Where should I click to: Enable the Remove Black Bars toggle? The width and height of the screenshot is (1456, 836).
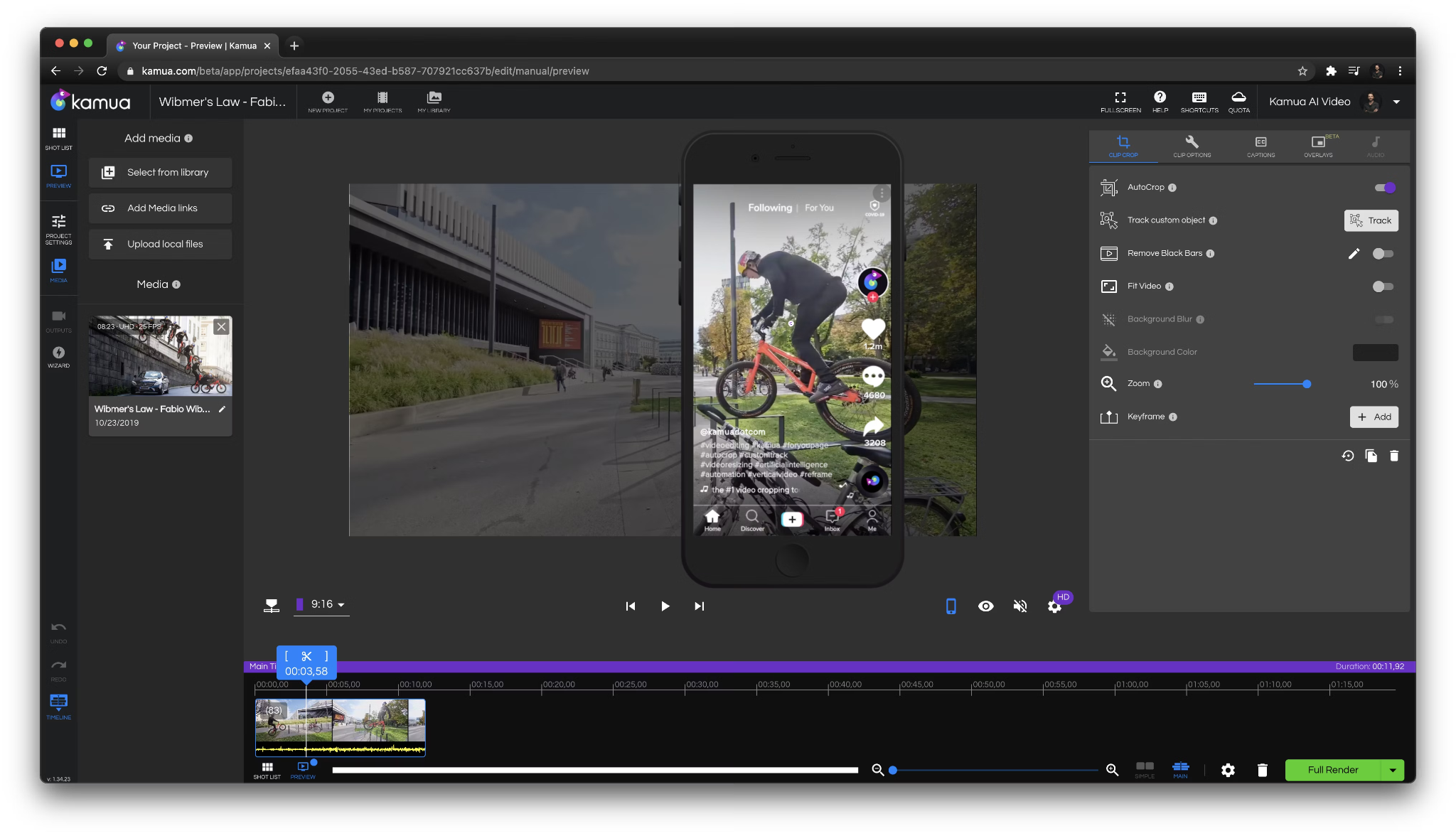[x=1383, y=254]
